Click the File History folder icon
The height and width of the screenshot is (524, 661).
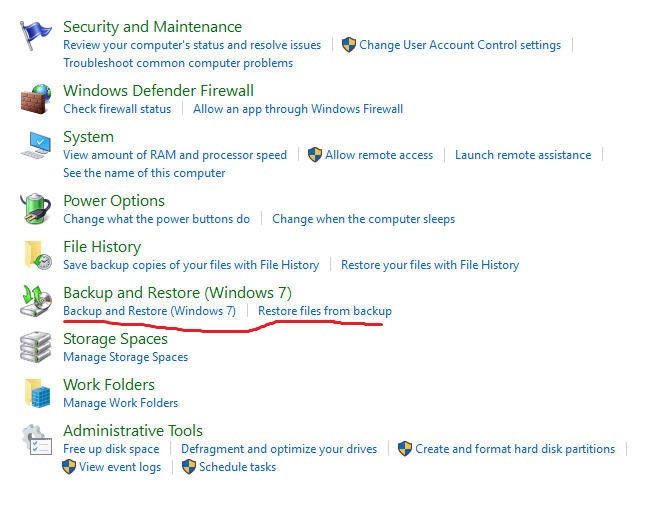coord(37,255)
